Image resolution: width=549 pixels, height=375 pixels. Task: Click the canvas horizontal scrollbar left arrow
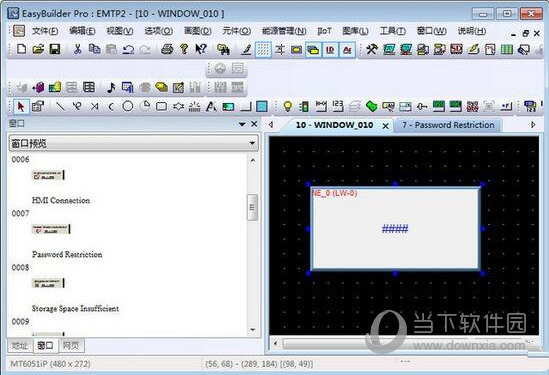pos(275,343)
